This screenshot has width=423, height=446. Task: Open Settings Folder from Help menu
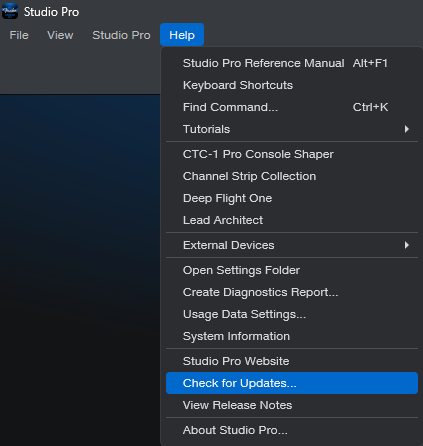[292, 270]
